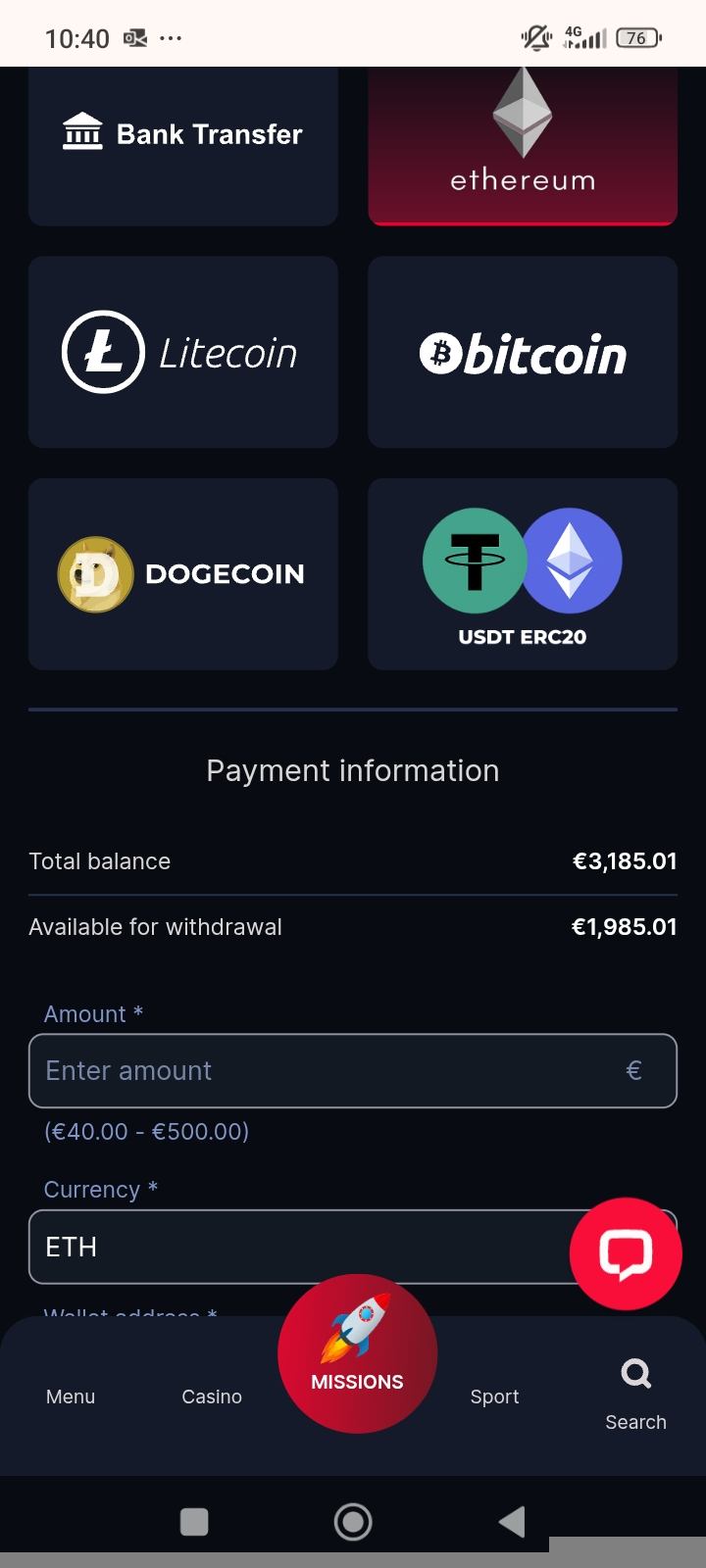This screenshot has width=706, height=1568.
Task: Tap the Android home button
Action: pyautogui.click(x=353, y=1522)
